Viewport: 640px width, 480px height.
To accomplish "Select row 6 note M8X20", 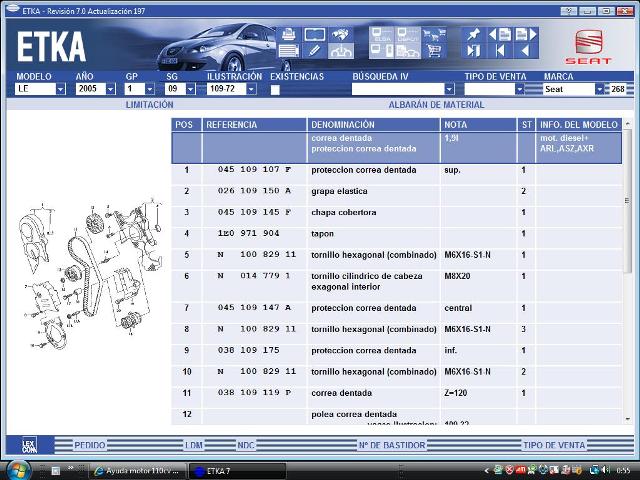I will point(457,276).
